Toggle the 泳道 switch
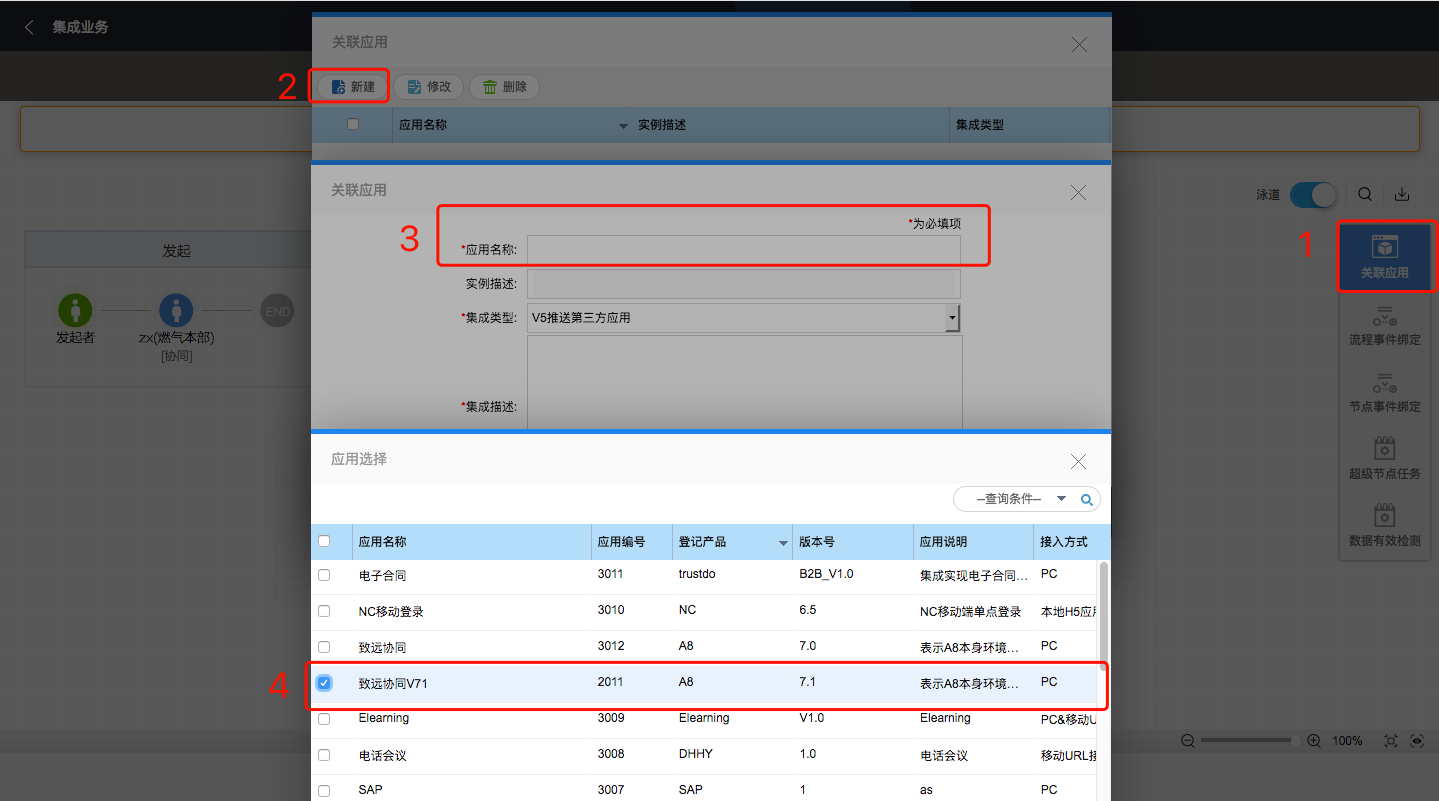The image size is (1439, 801). (1312, 194)
